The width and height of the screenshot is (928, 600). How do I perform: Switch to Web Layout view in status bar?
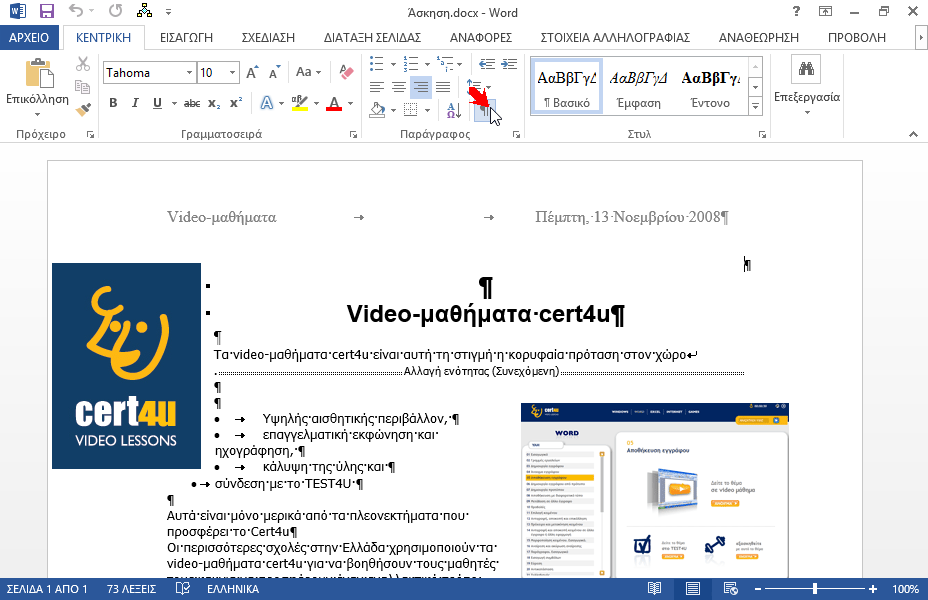(x=731, y=589)
